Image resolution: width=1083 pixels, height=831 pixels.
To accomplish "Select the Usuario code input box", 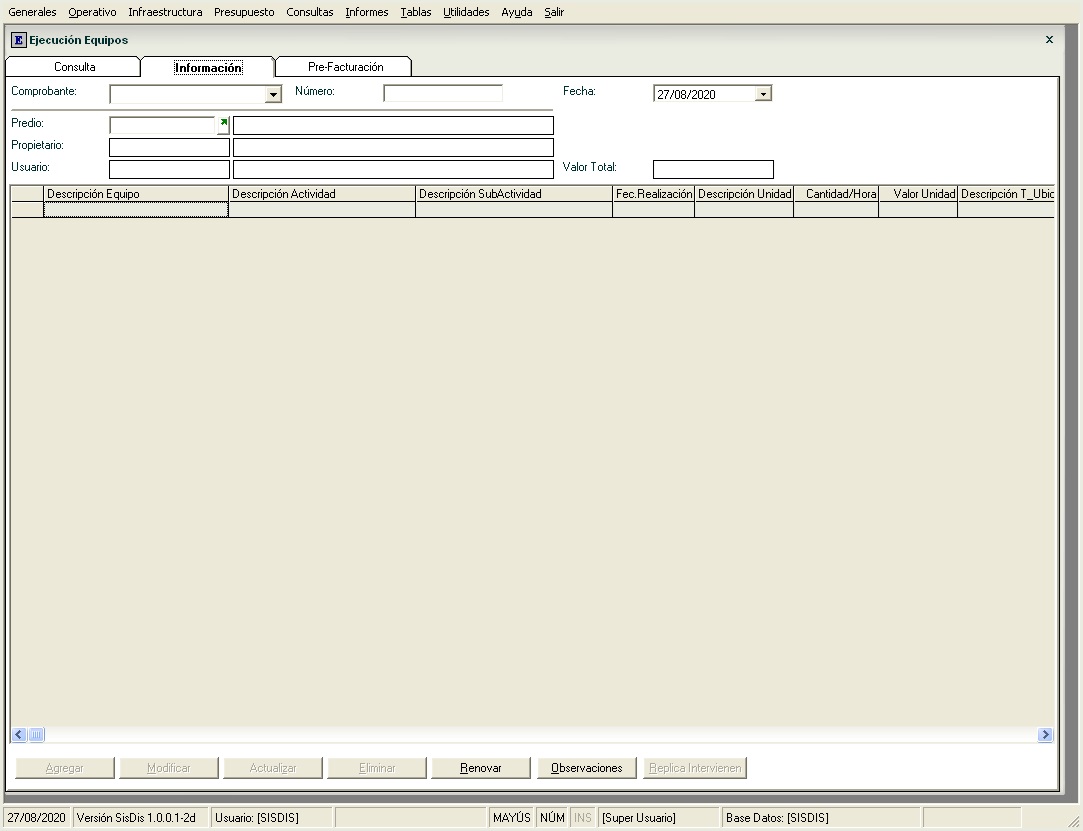I will point(169,169).
